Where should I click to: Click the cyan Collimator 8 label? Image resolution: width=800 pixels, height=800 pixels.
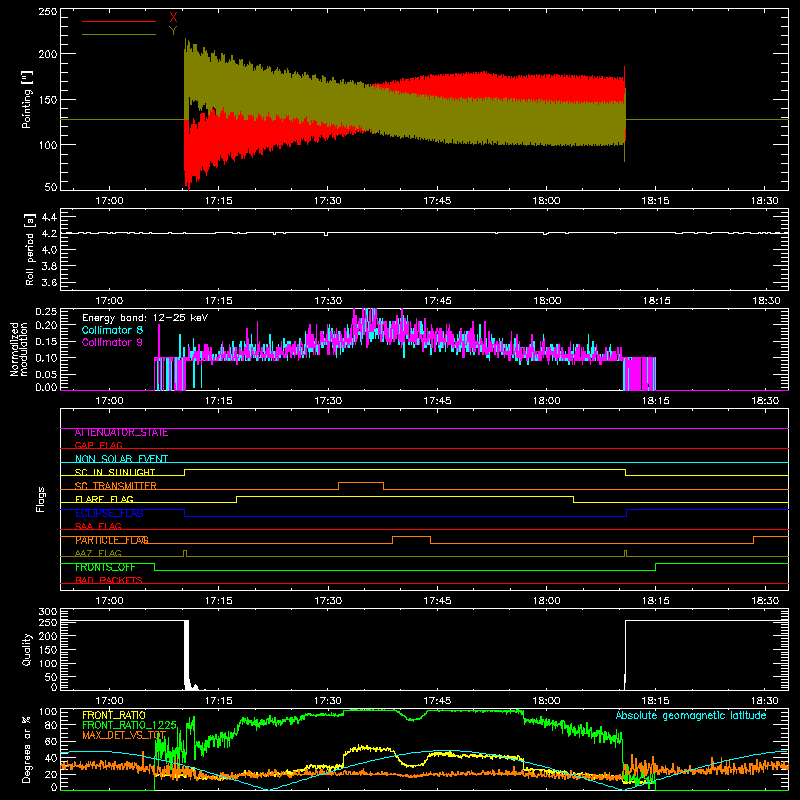coord(112,330)
